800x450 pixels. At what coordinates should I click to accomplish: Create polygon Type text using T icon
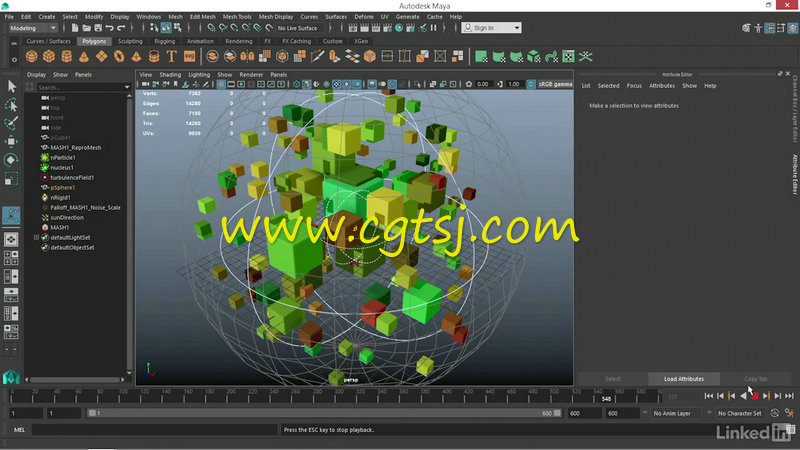171,56
